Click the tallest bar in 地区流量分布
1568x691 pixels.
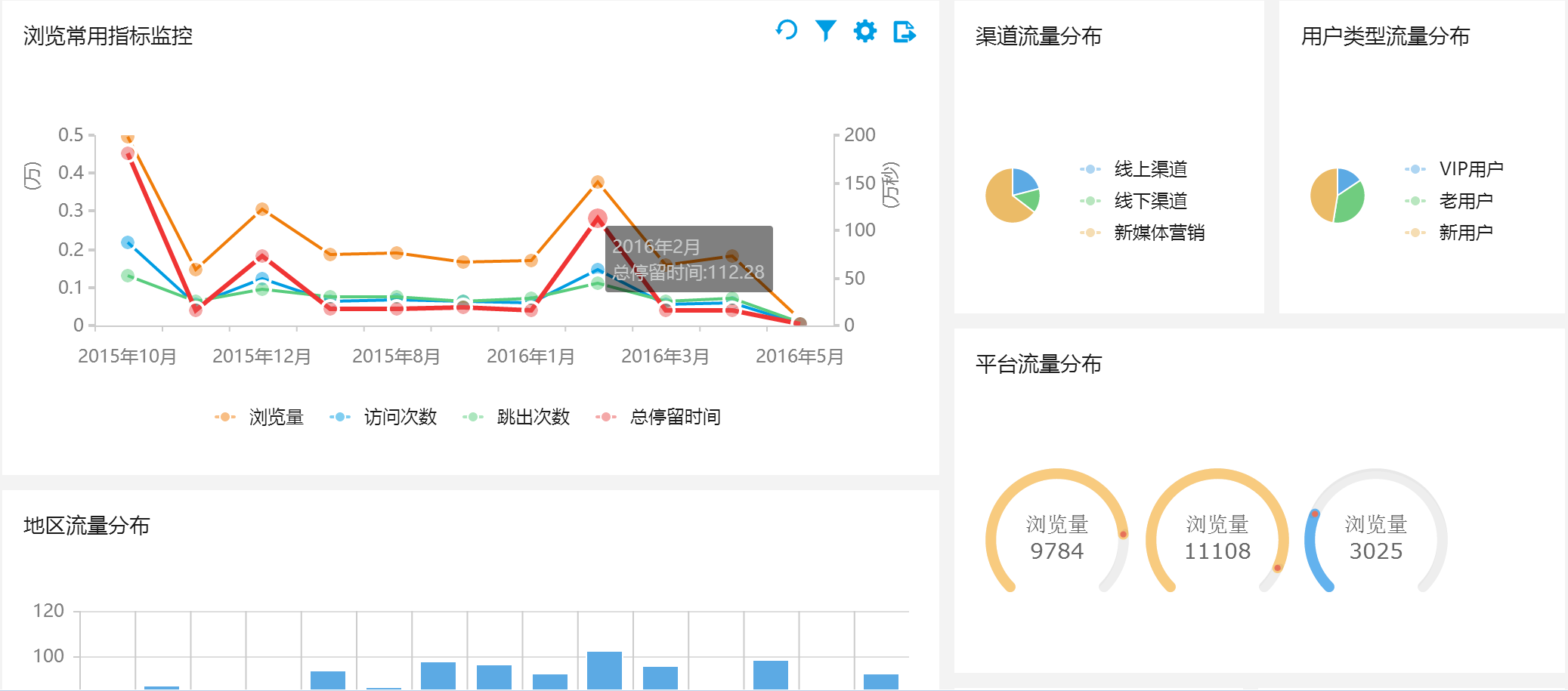(x=605, y=671)
